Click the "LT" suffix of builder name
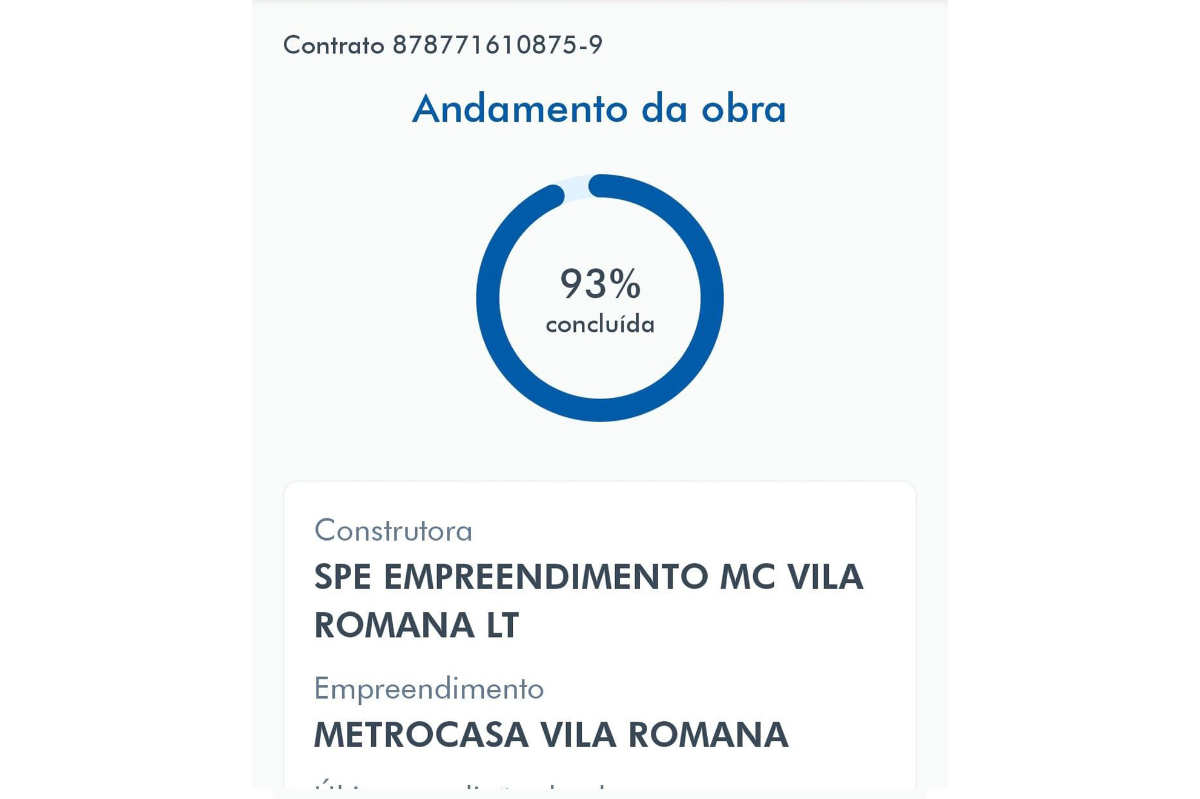Viewport: 1200px width, 799px height. [x=502, y=625]
